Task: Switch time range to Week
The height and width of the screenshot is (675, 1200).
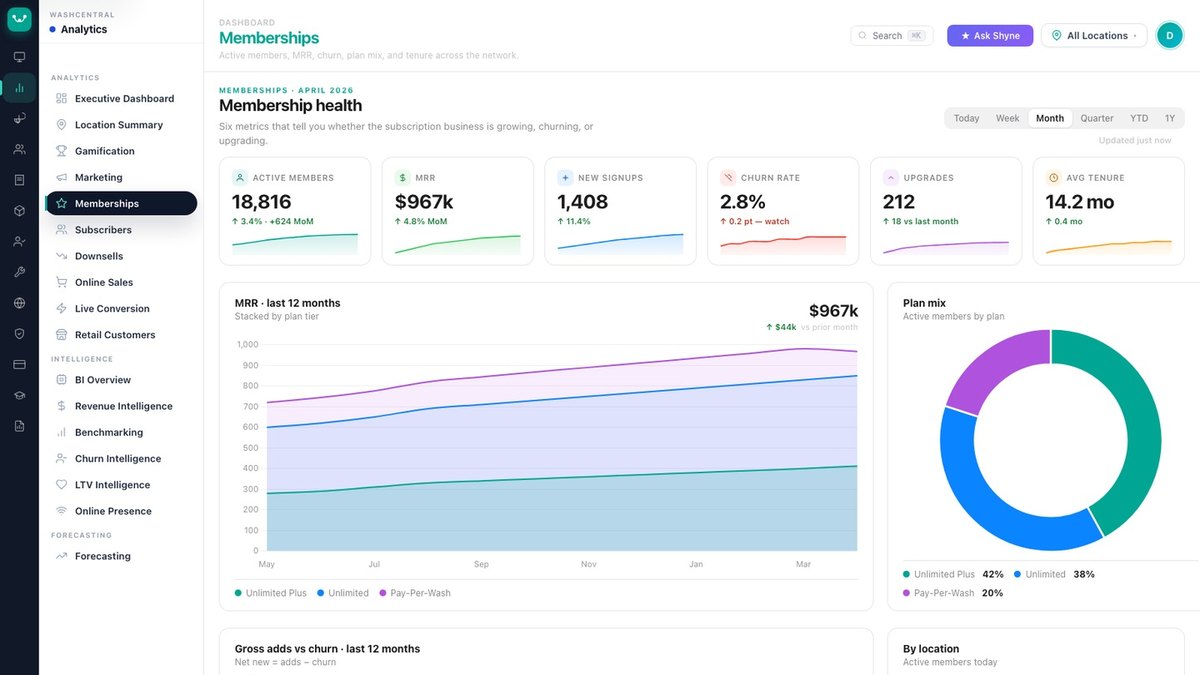Action: click(1007, 118)
